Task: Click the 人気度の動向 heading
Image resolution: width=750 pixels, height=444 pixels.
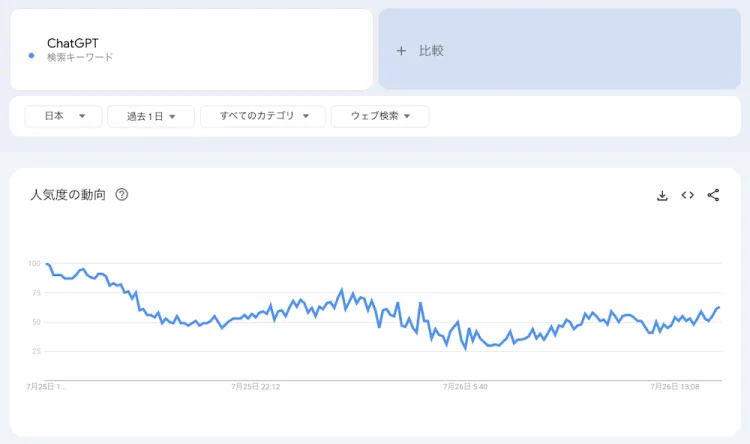Action: pos(68,195)
